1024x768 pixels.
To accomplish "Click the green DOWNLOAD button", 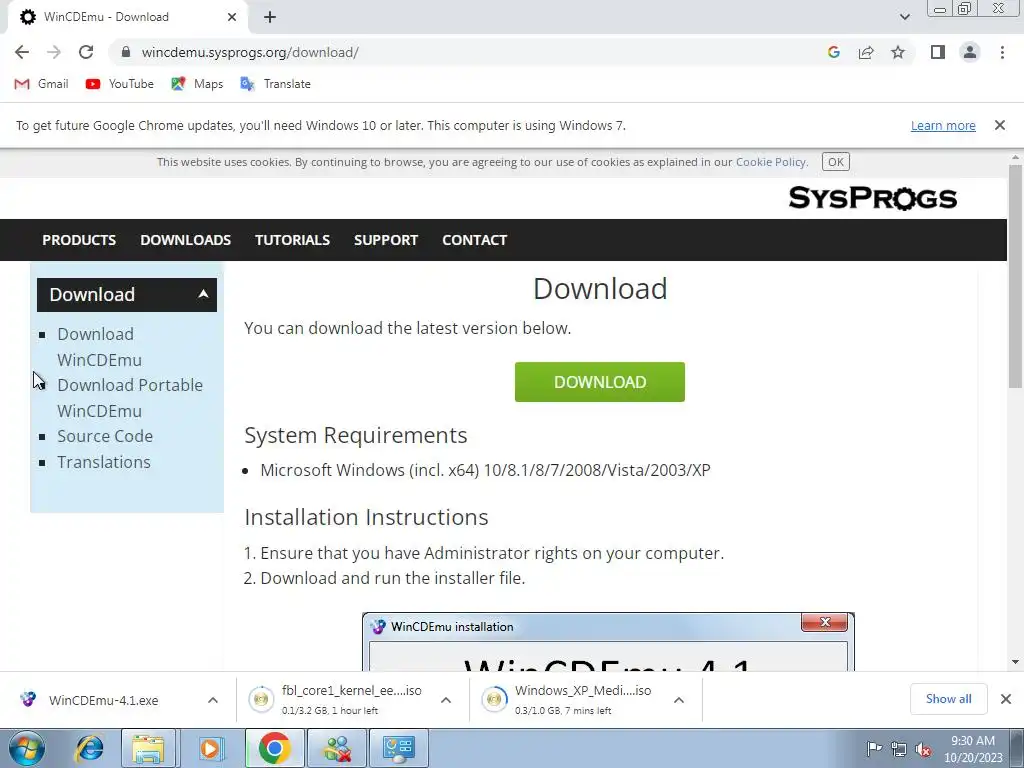I will tap(600, 382).
